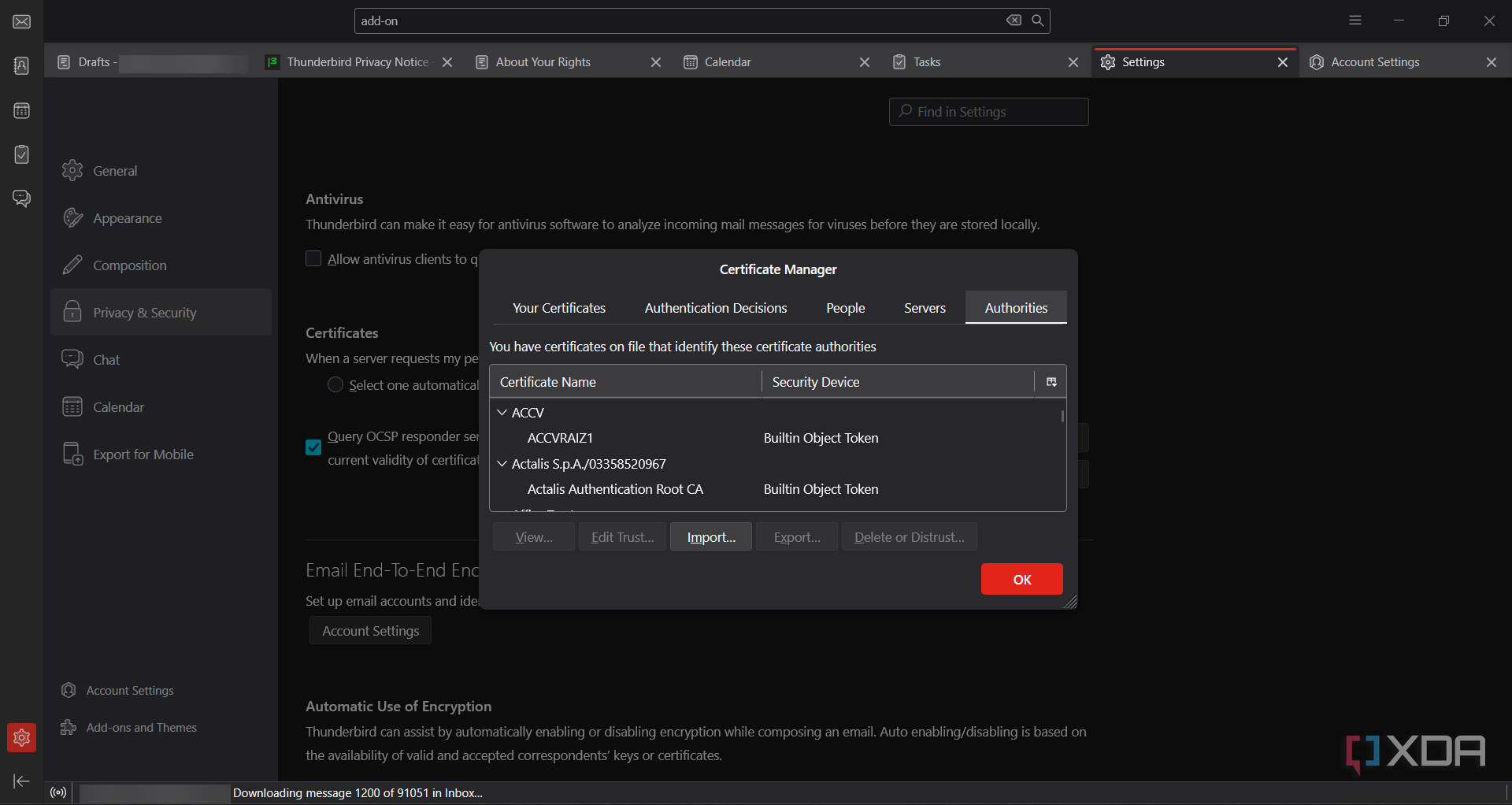Switch to the Servers tab
1512x805 pixels.
[925, 308]
